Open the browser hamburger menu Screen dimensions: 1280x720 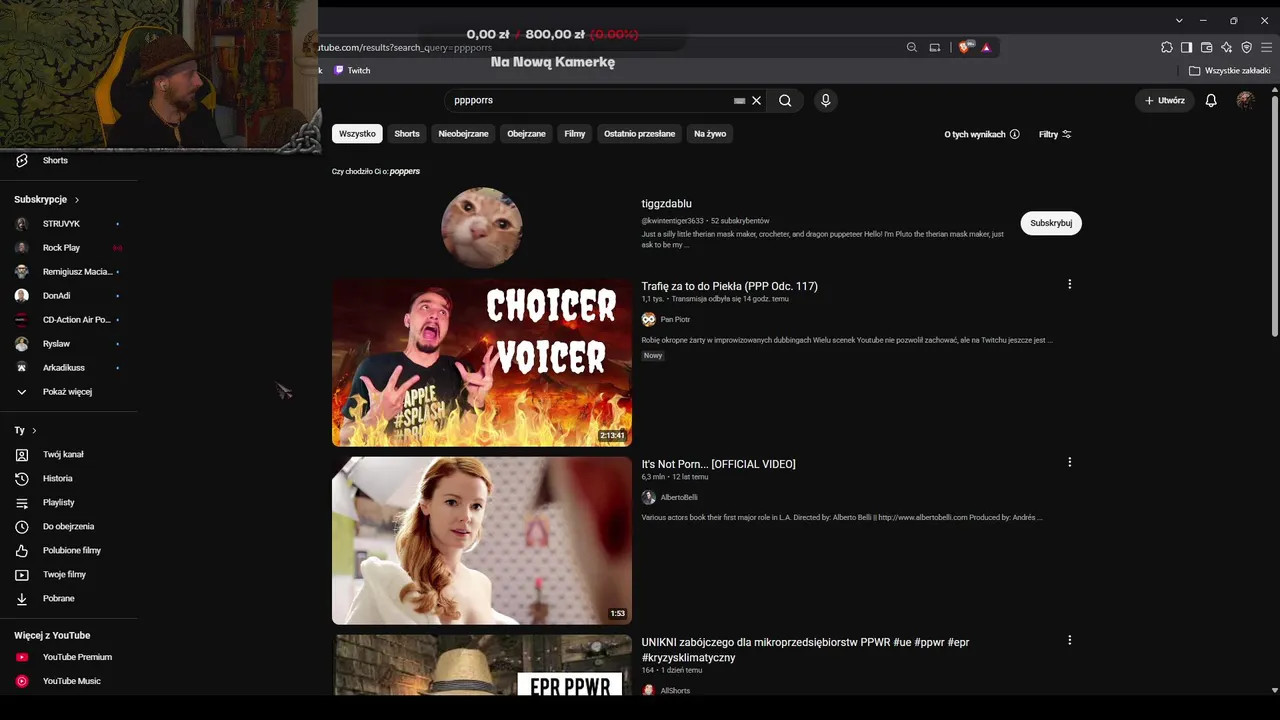(x=1267, y=47)
